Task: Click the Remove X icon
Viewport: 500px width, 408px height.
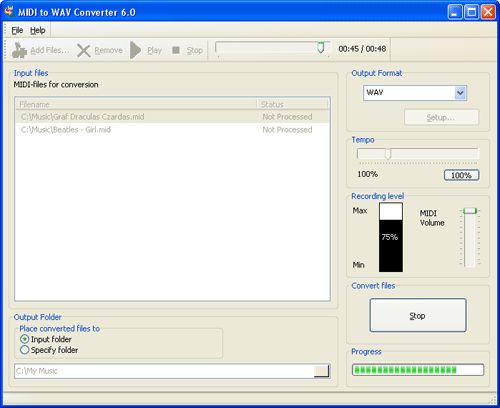Action: (84, 51)
